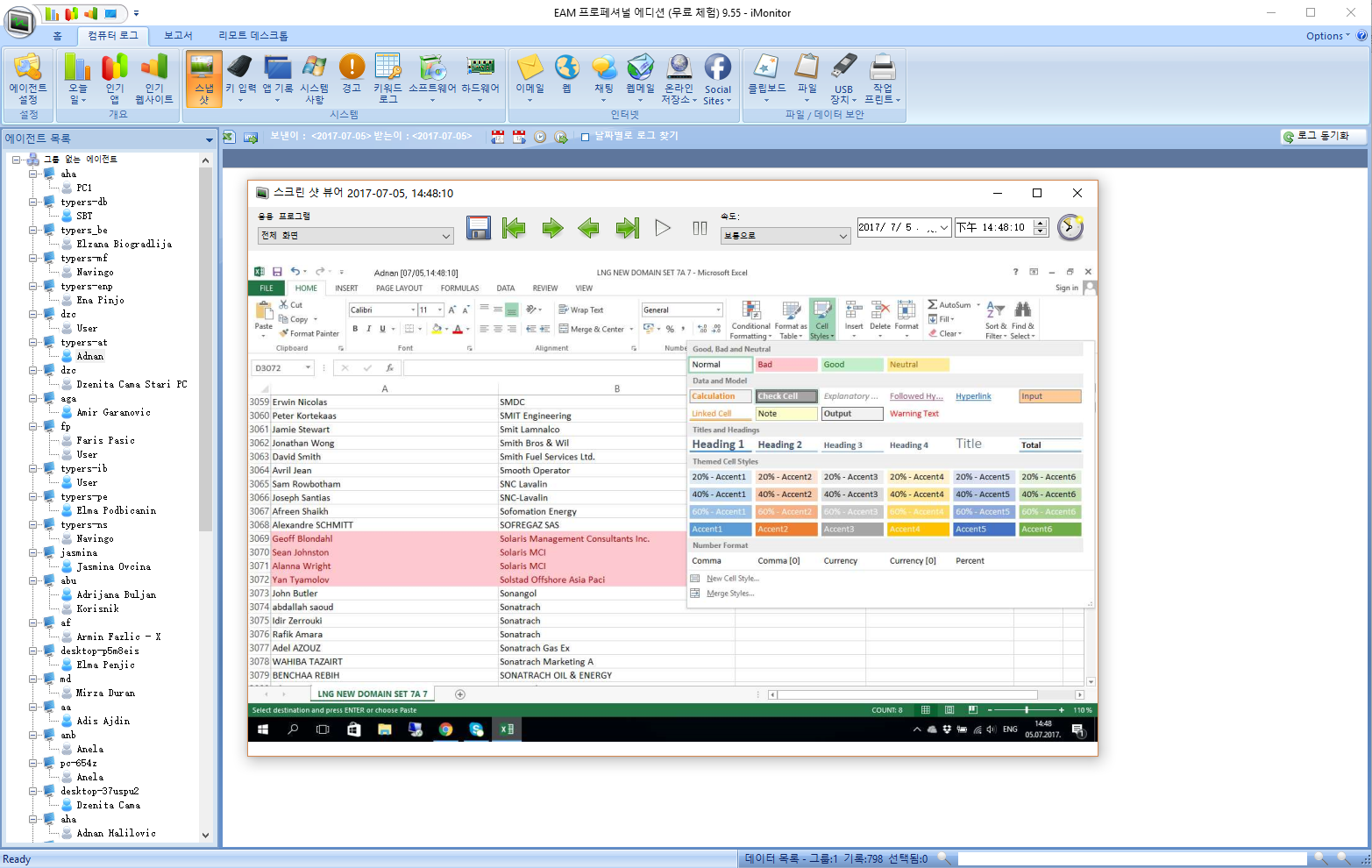1372x868 pixels.
Task: Click the plain clock icon in the log toolbar
Action: coord(540,137)
